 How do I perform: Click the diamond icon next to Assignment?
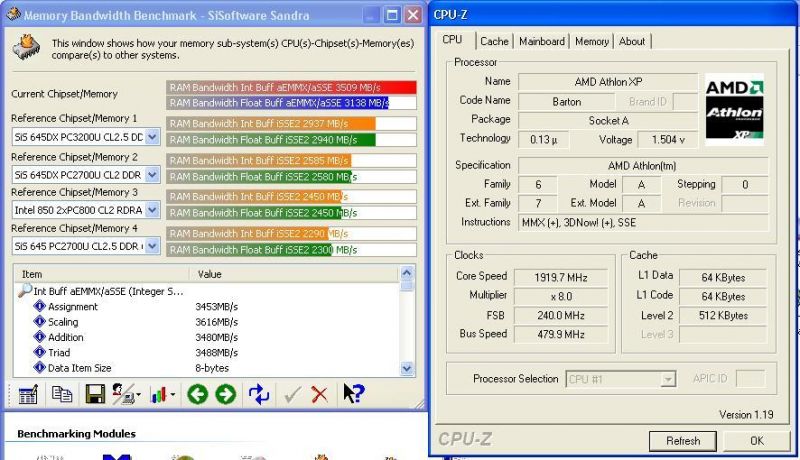pos(39,306)
